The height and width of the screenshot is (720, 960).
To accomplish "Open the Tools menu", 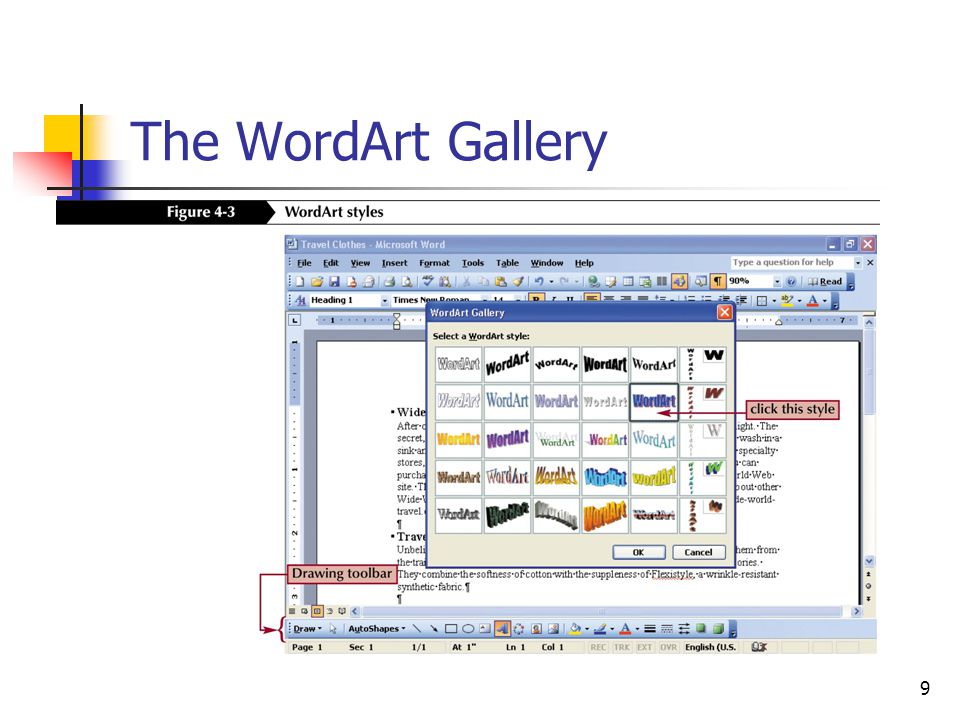I will pos(473,263).
